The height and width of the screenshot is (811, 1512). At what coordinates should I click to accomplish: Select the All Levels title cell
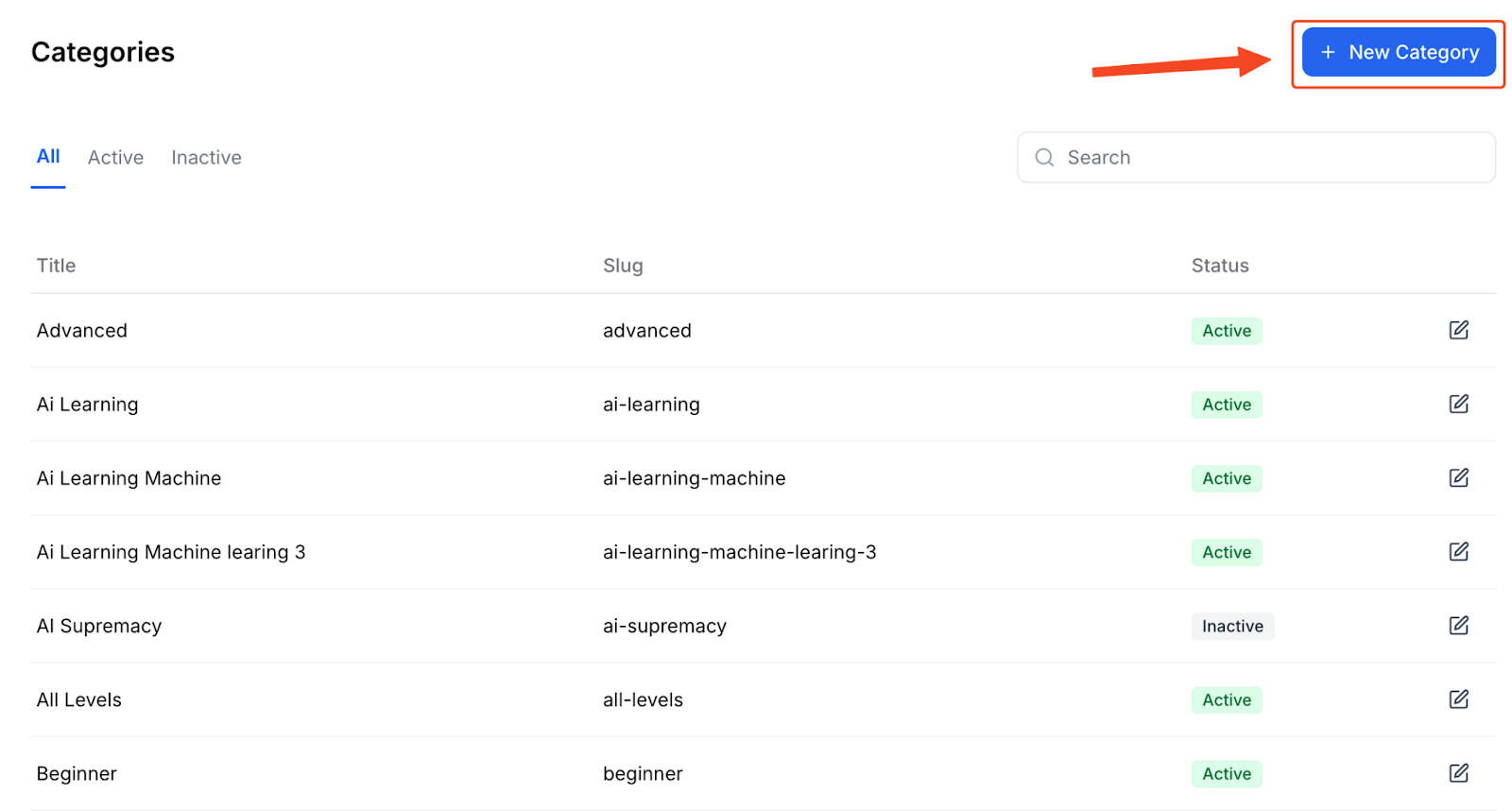click(x=79, y=699)
